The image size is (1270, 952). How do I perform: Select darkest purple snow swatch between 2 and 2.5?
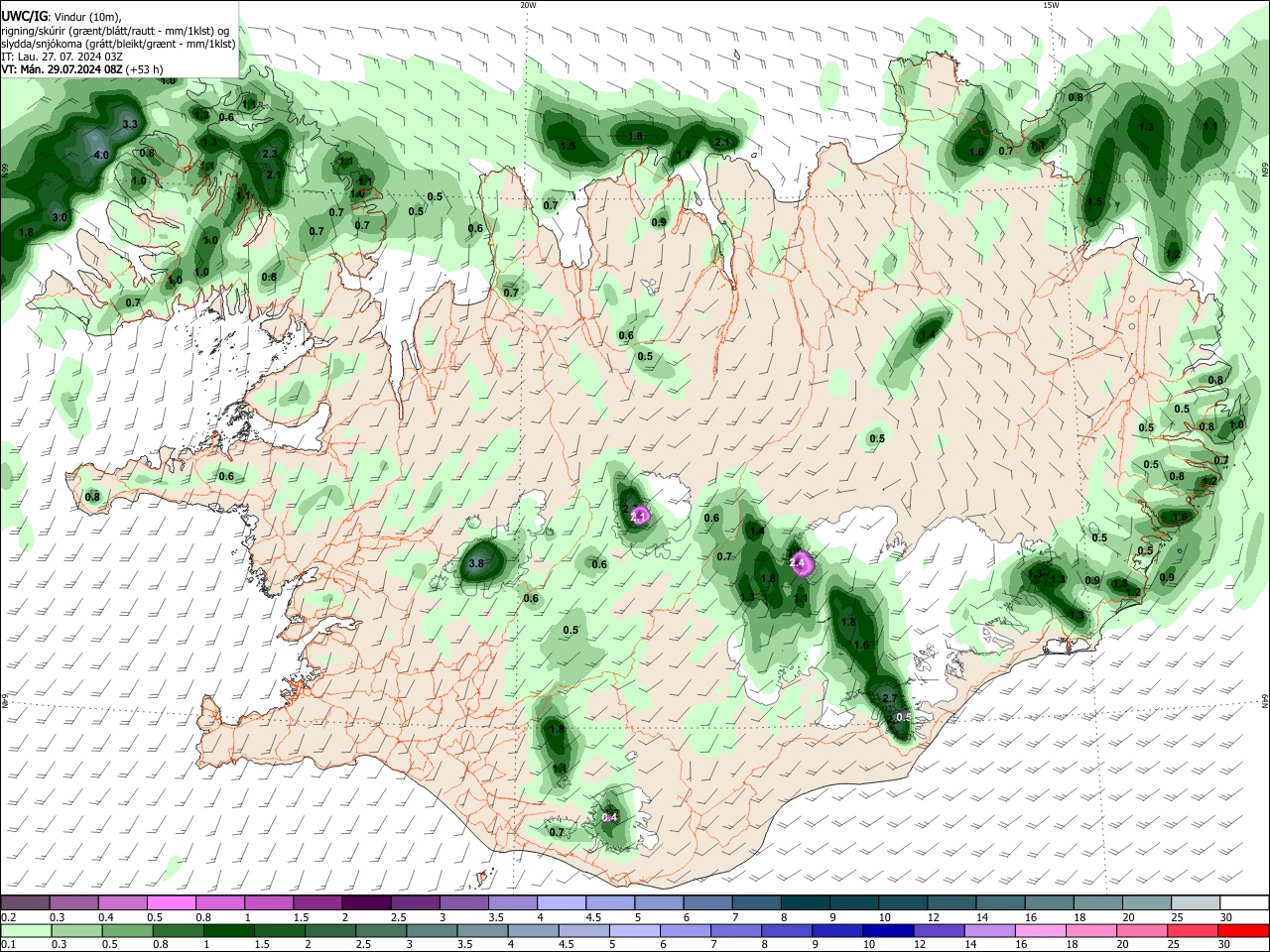pos(366,902)
